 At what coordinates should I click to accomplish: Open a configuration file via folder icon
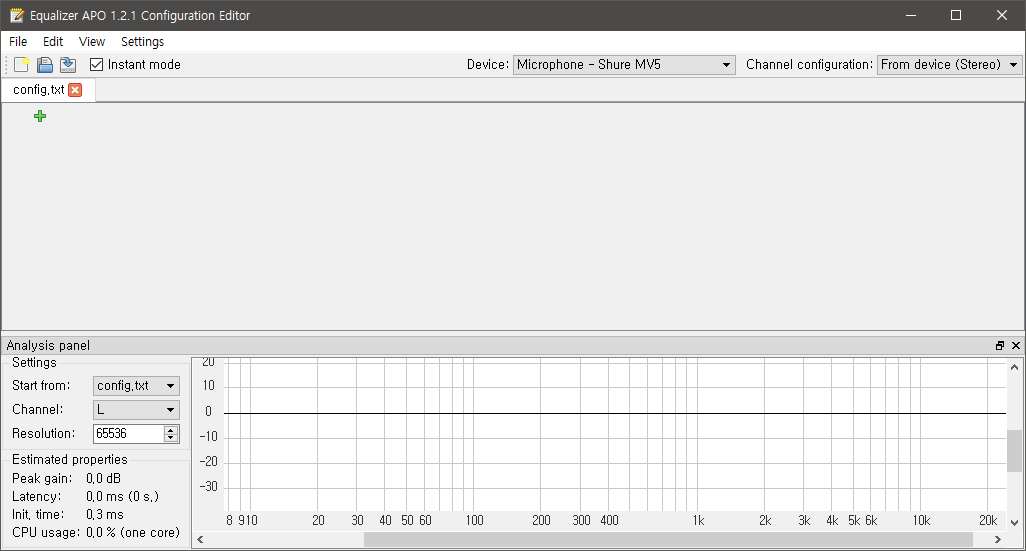pyautogui.click(x=44, y=64)
